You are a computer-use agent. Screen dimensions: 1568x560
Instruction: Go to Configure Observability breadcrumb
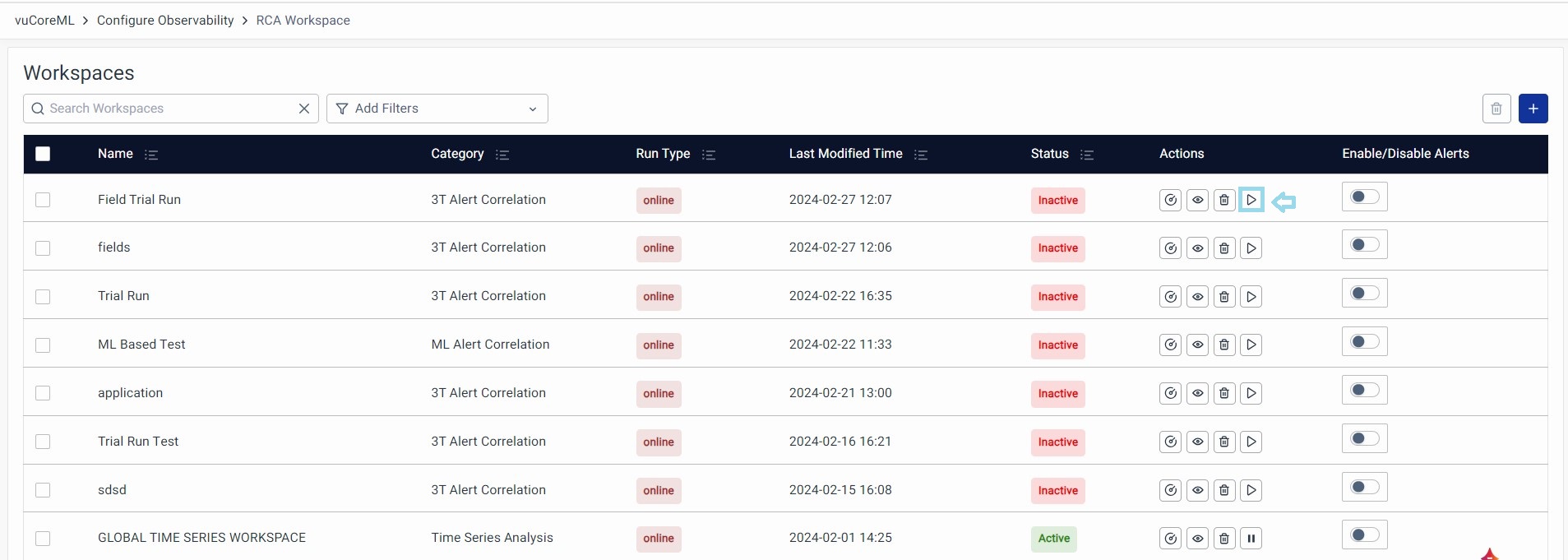165,21
